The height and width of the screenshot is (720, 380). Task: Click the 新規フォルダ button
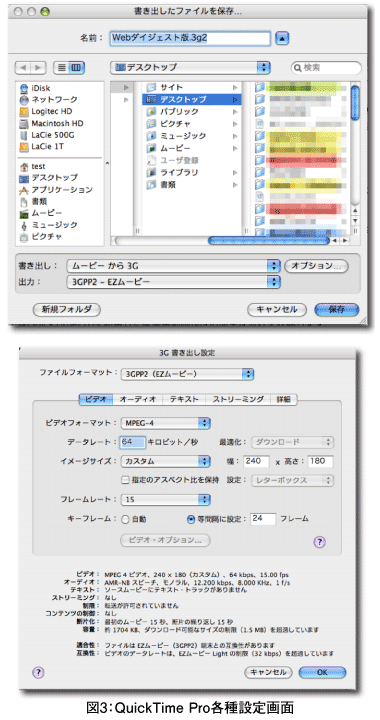click(x=67, y=309)
